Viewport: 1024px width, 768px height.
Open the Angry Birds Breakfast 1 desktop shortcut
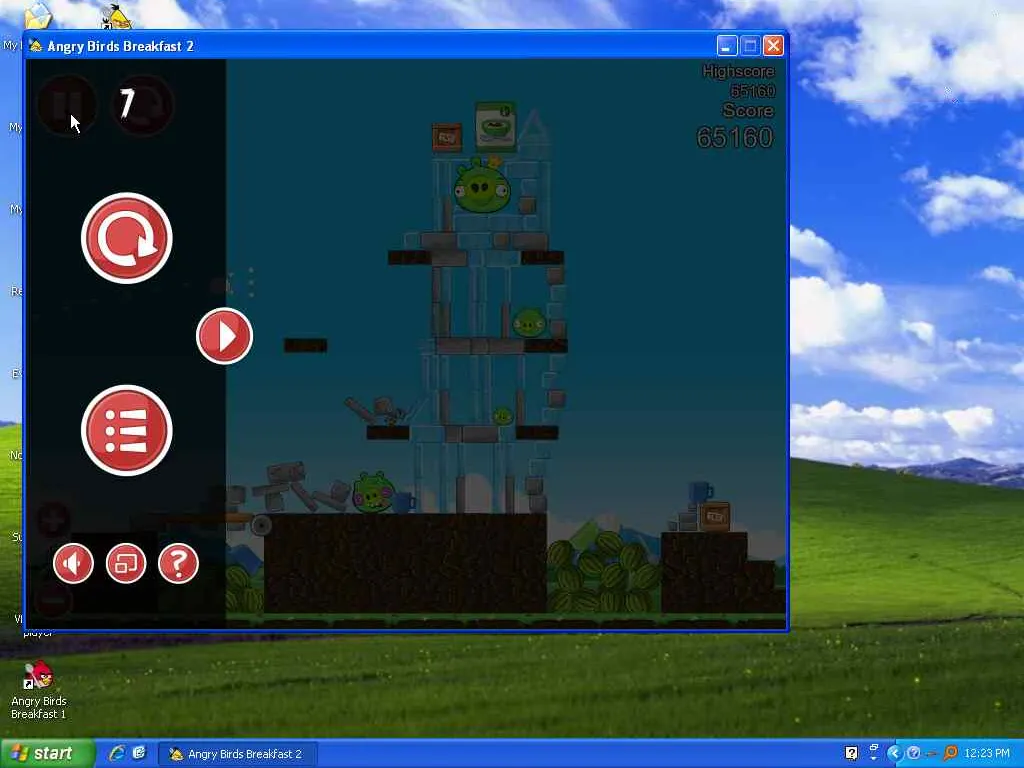(39, 690)
